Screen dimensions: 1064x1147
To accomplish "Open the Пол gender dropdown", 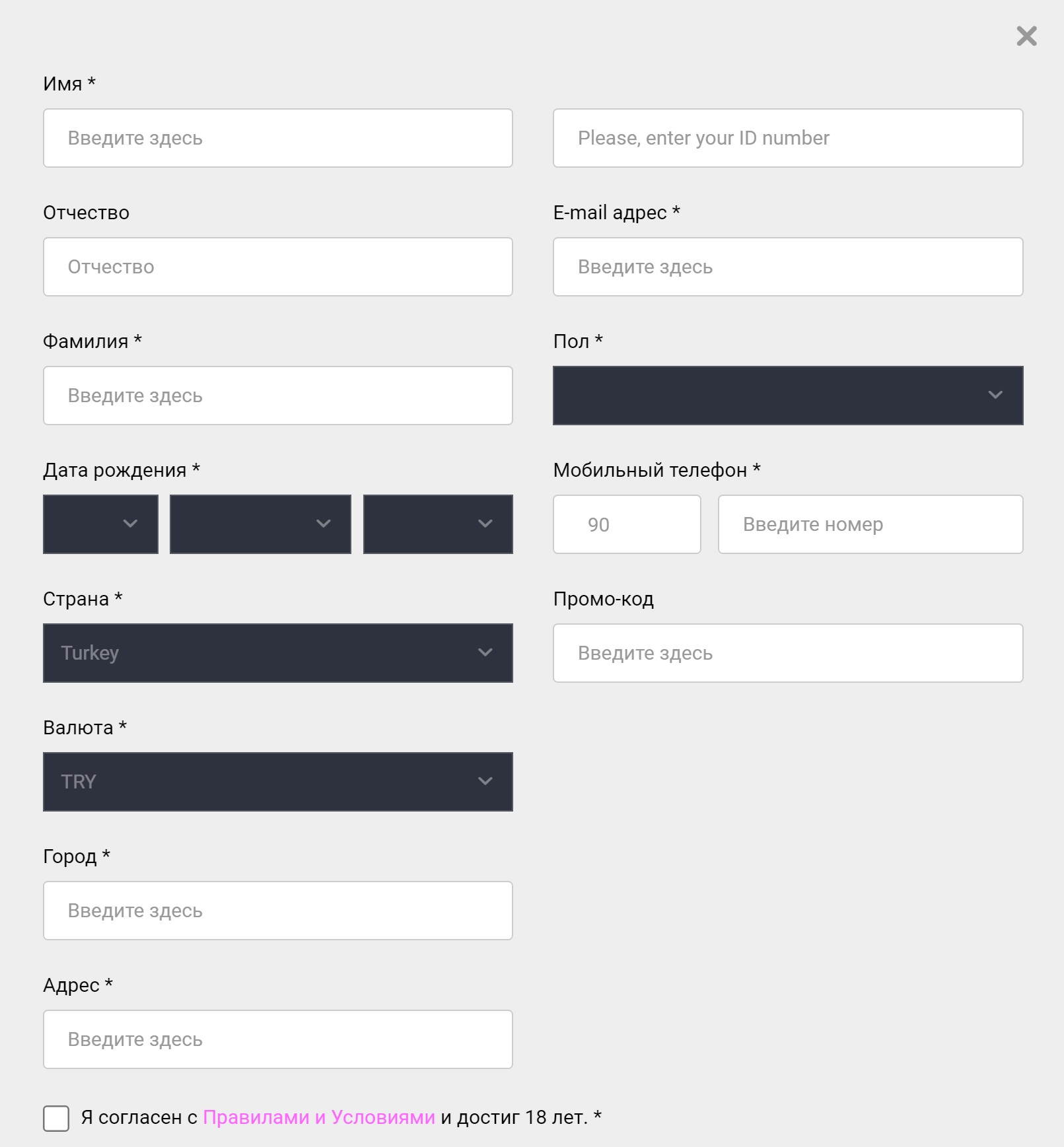I will 788,396.
